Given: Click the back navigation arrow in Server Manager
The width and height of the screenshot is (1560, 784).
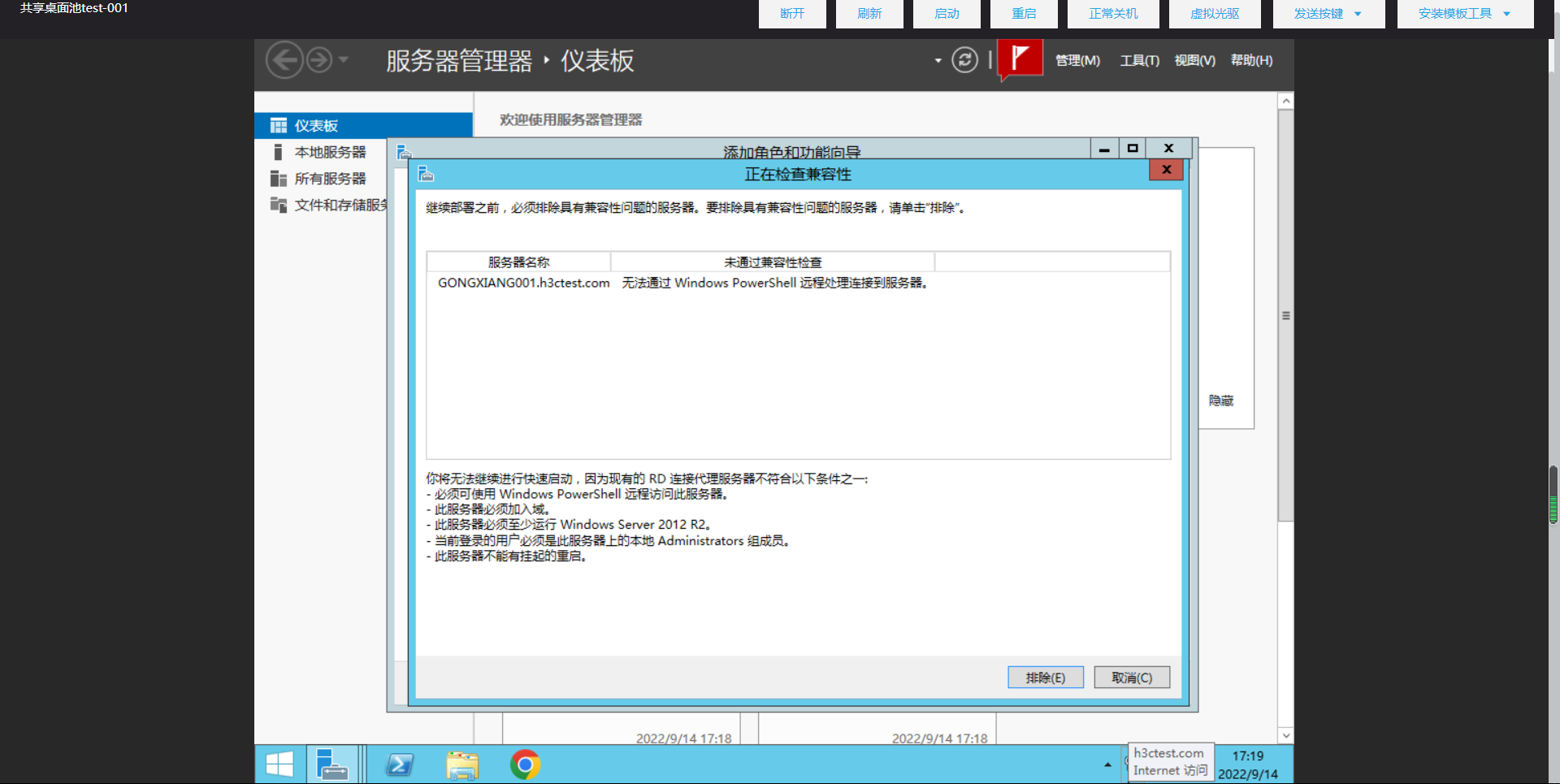Looking at the screenshot, I should click(x=284, y=60).
